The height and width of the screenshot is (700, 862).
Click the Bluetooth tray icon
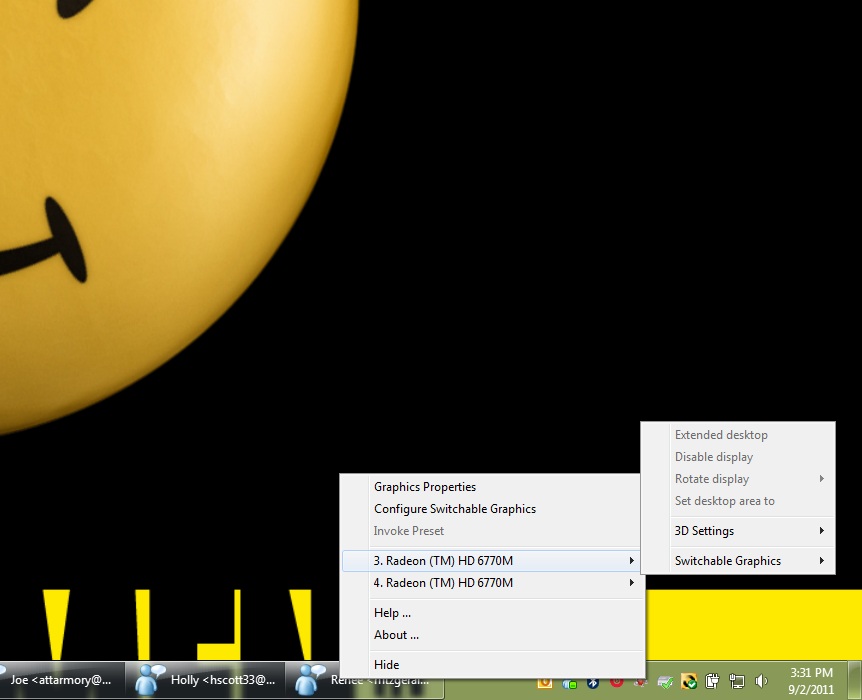[x=593, y=682]
